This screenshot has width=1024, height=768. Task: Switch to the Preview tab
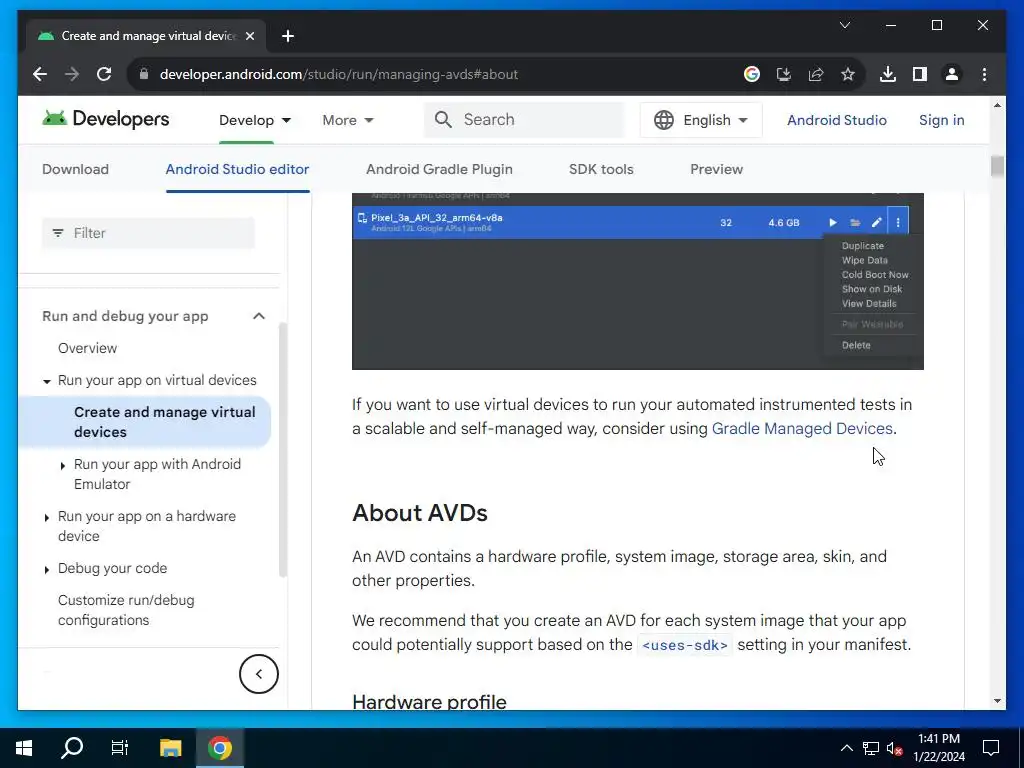coord(716,169)
